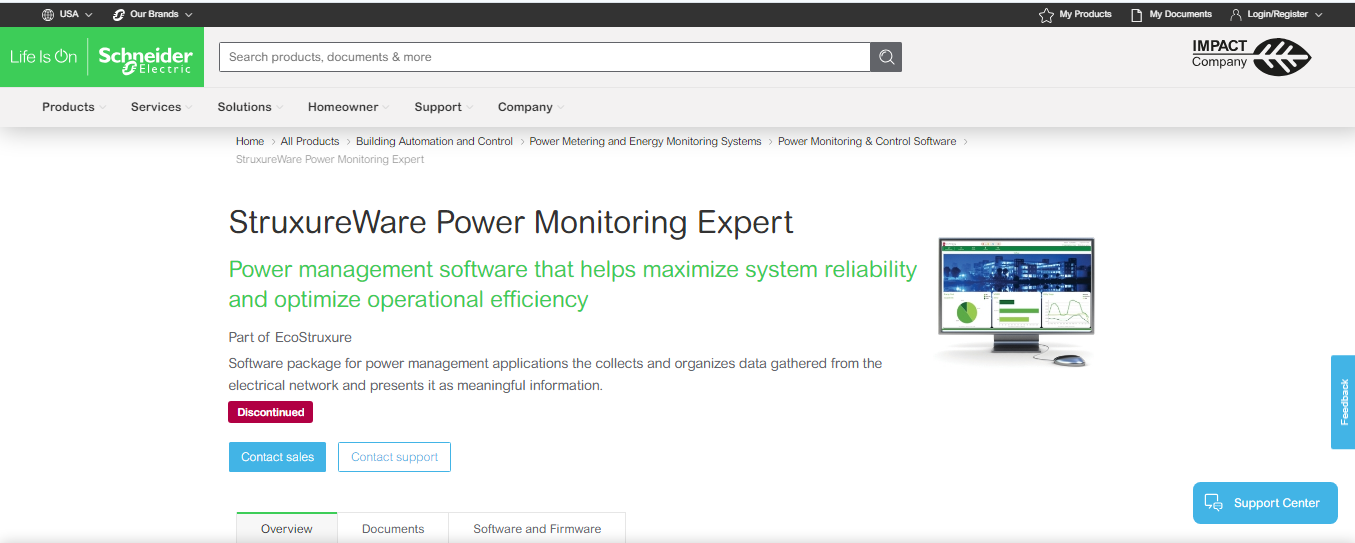Go to Building Automation and Control breadcrumb

434,141
